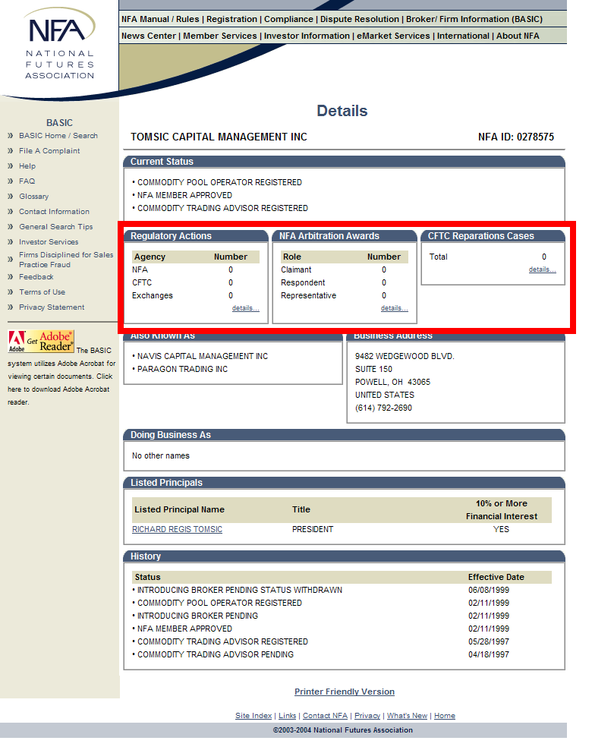The image size is (592, 750).
Task: Open File A Complaint sidebar link
Action: click(x=49, y=151)
